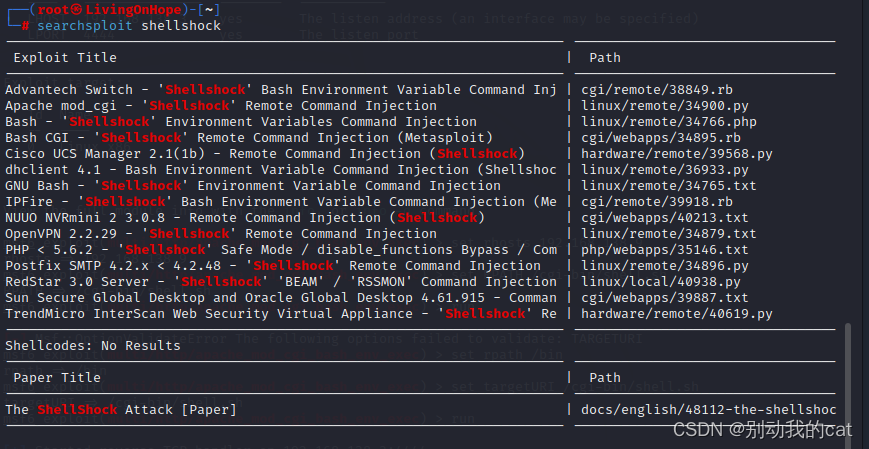
Task: Click path linux/remote/34896.py
Action: [x=664, y=266]
